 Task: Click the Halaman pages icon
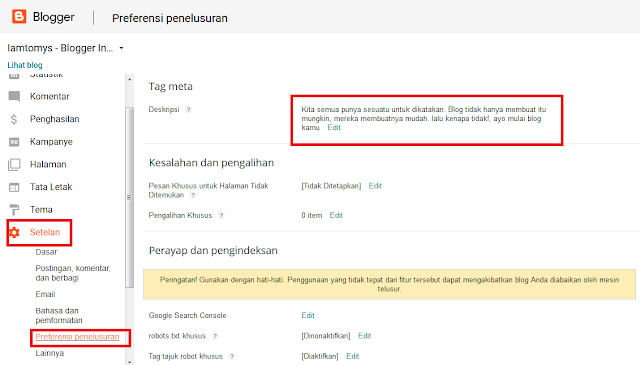14,165
